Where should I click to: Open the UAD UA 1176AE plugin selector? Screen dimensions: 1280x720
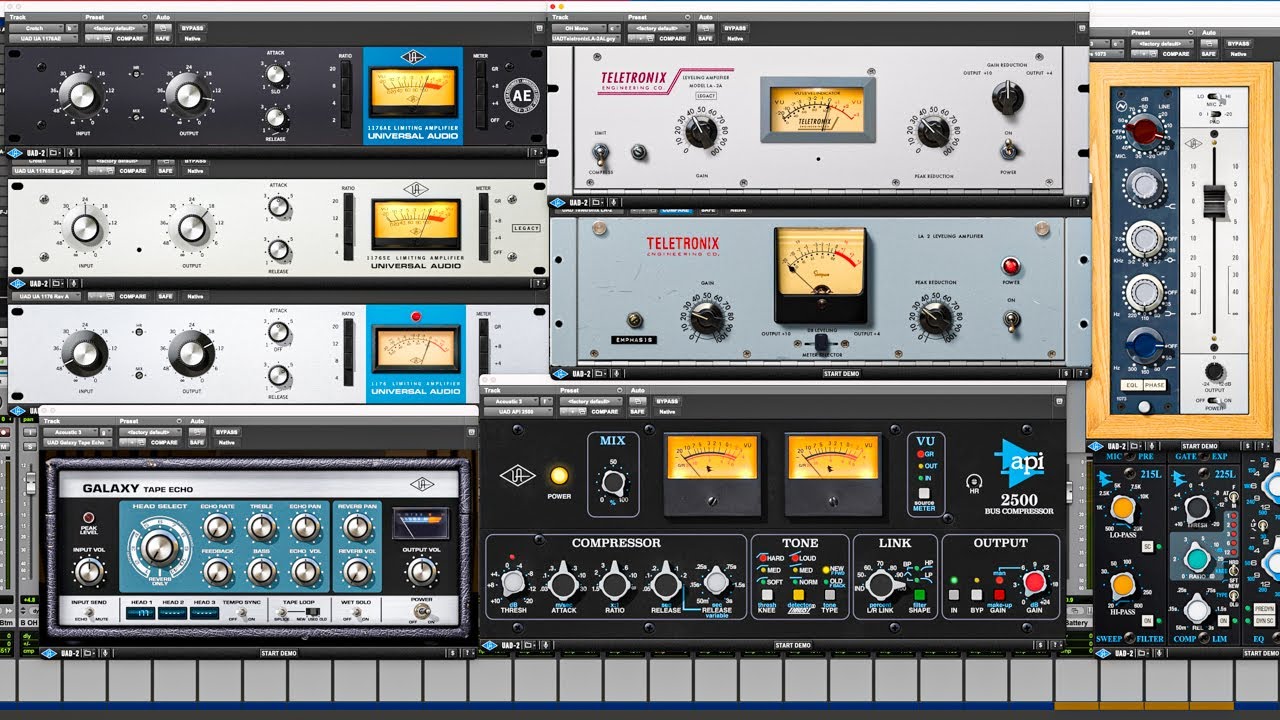(42, 38)
